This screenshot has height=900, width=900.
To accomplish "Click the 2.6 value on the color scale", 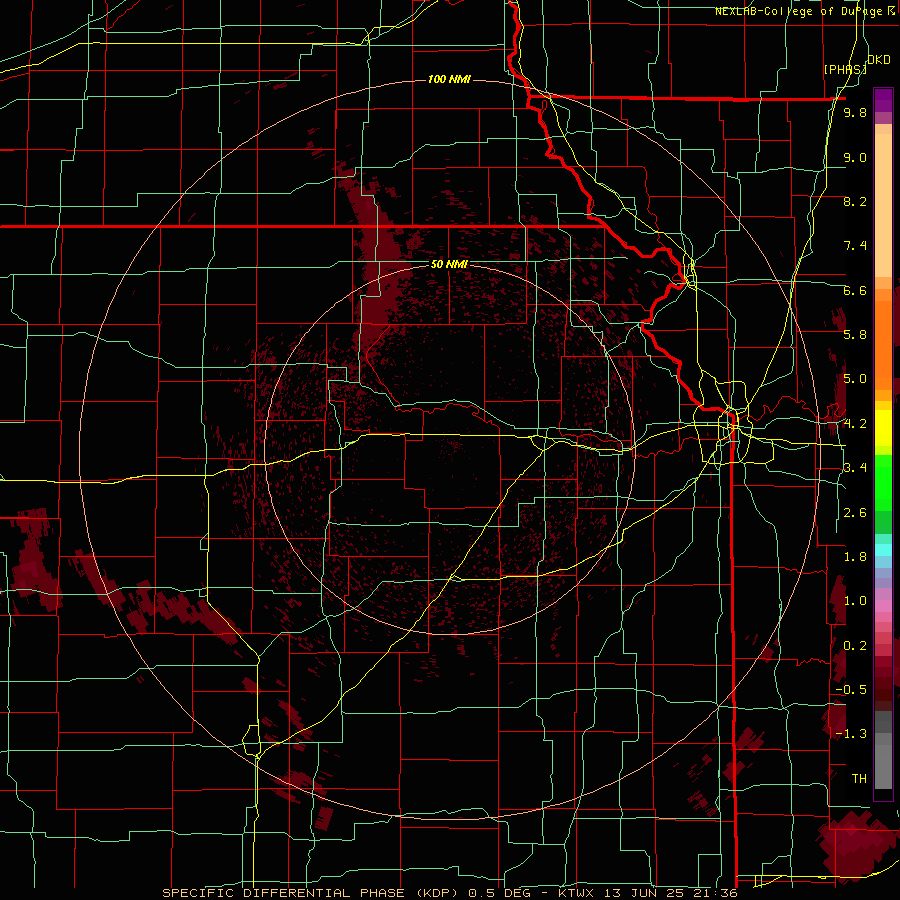I will (x=855, y=512).
